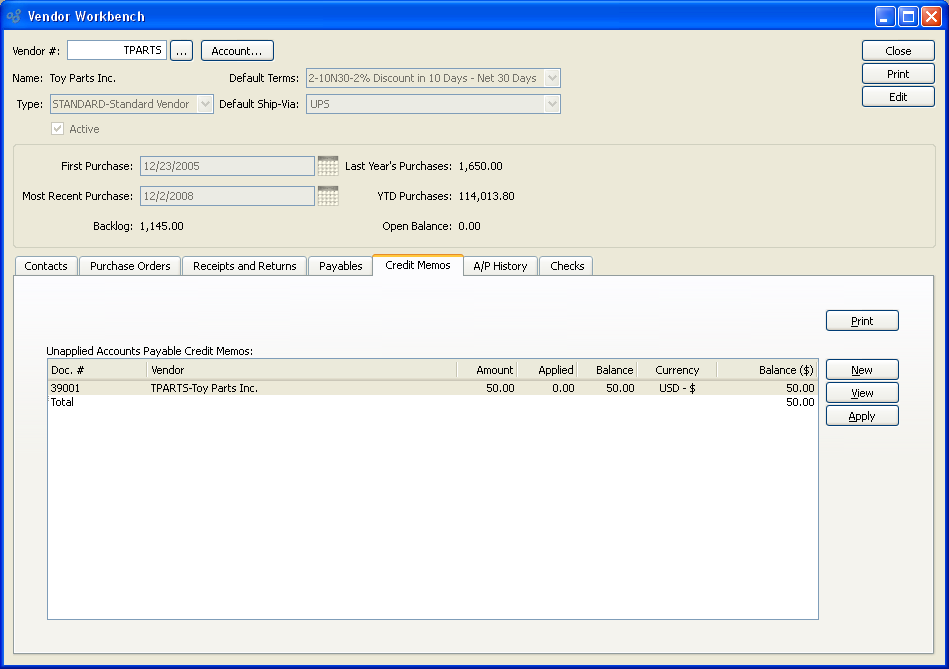Open the vendor Type dropdown

(205, 104)
